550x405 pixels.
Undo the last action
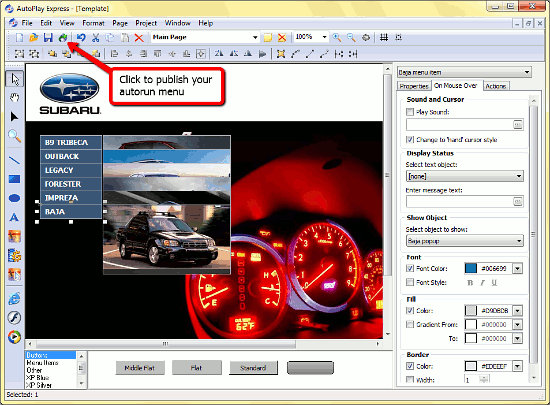tap(81, 38)
